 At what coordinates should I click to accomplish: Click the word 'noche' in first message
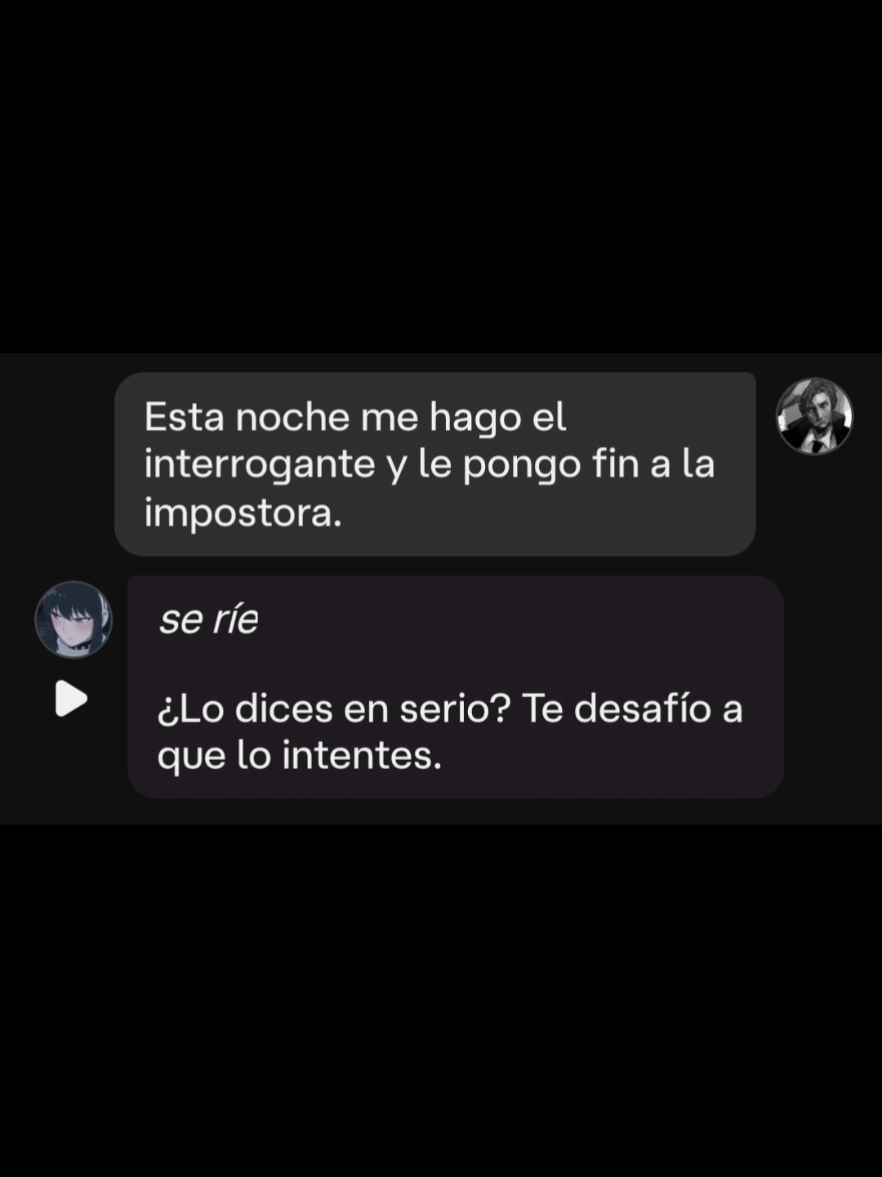[x=293, y=417]
